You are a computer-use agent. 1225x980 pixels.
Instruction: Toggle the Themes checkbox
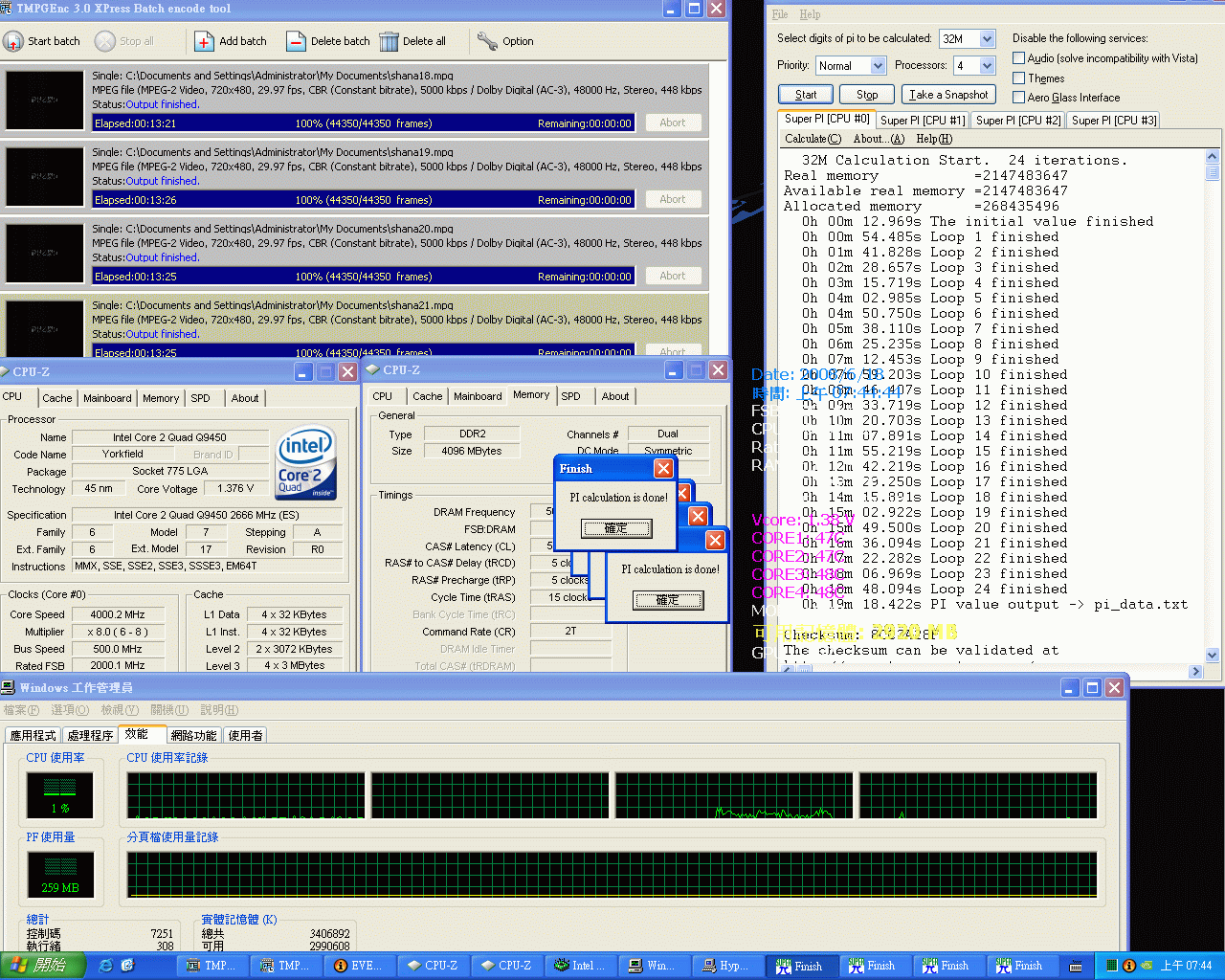tap(1019, 78)
